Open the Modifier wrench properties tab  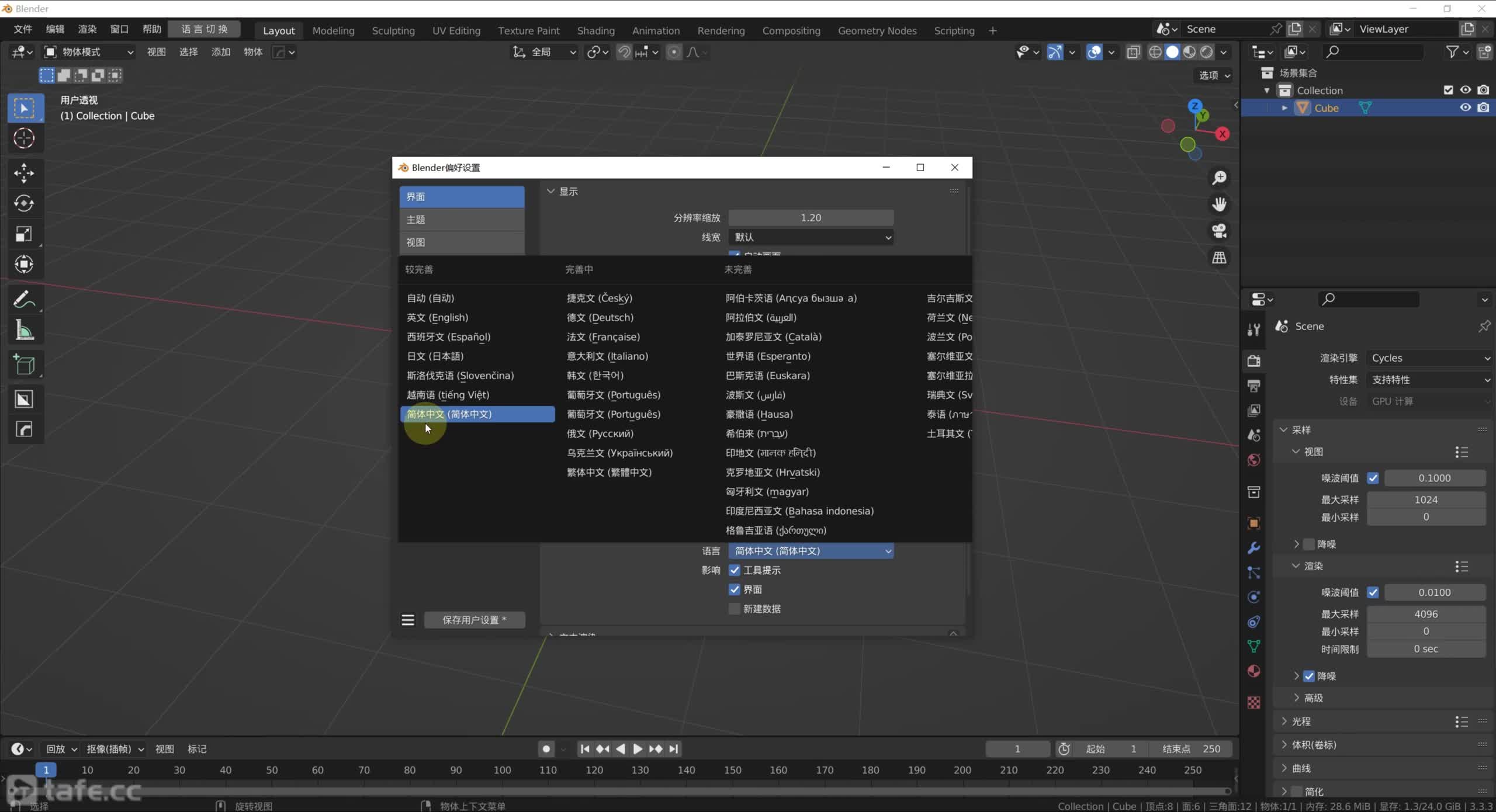click(x=1253, y=548)
